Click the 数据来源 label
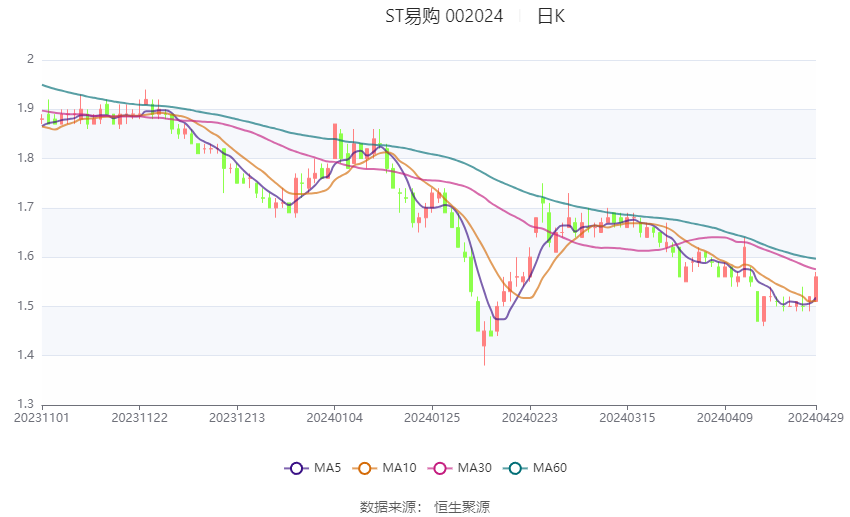Screen dimensions: 850x517 point(388,507)
